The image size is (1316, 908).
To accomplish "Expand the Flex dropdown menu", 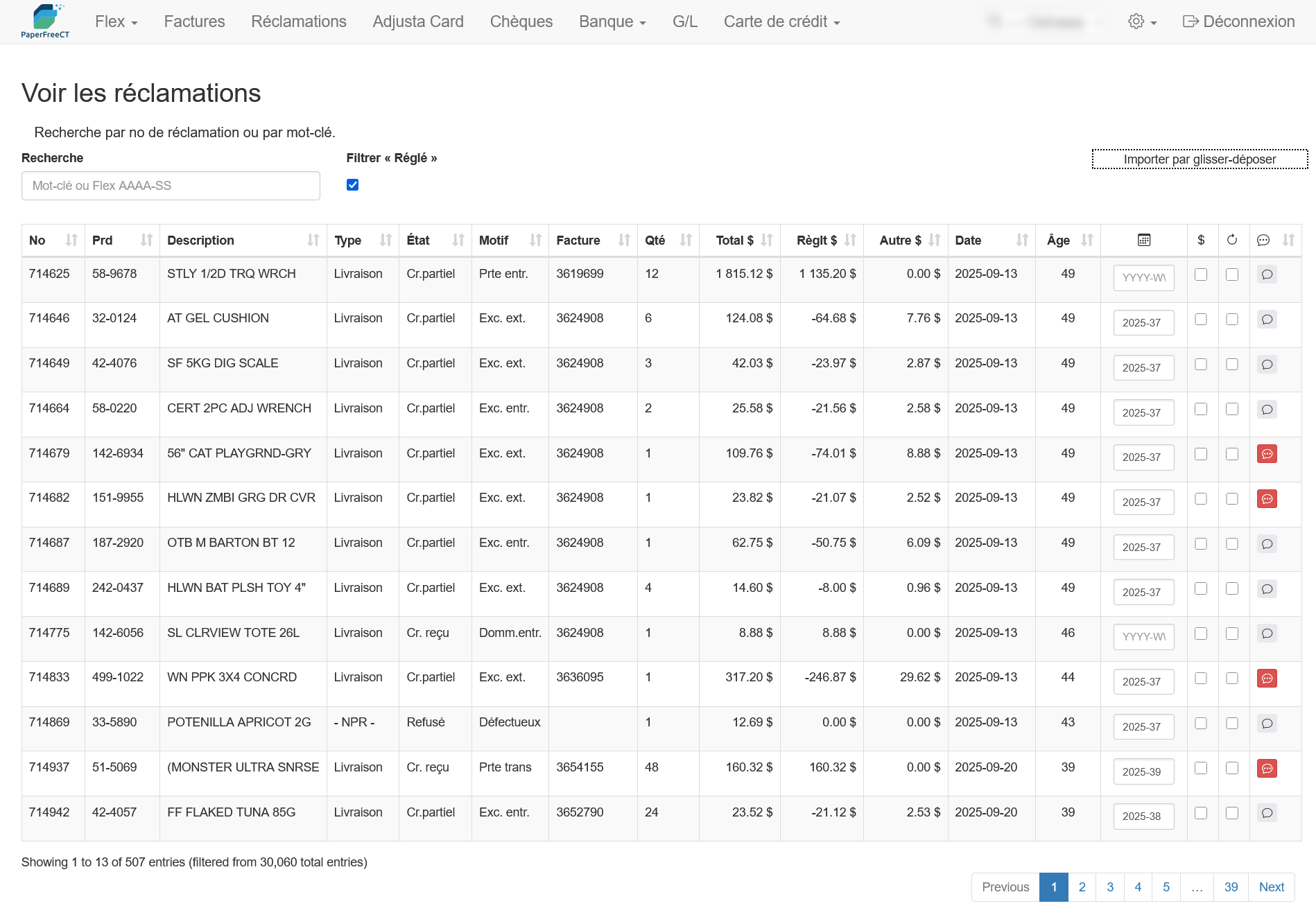I will (116, 21).
